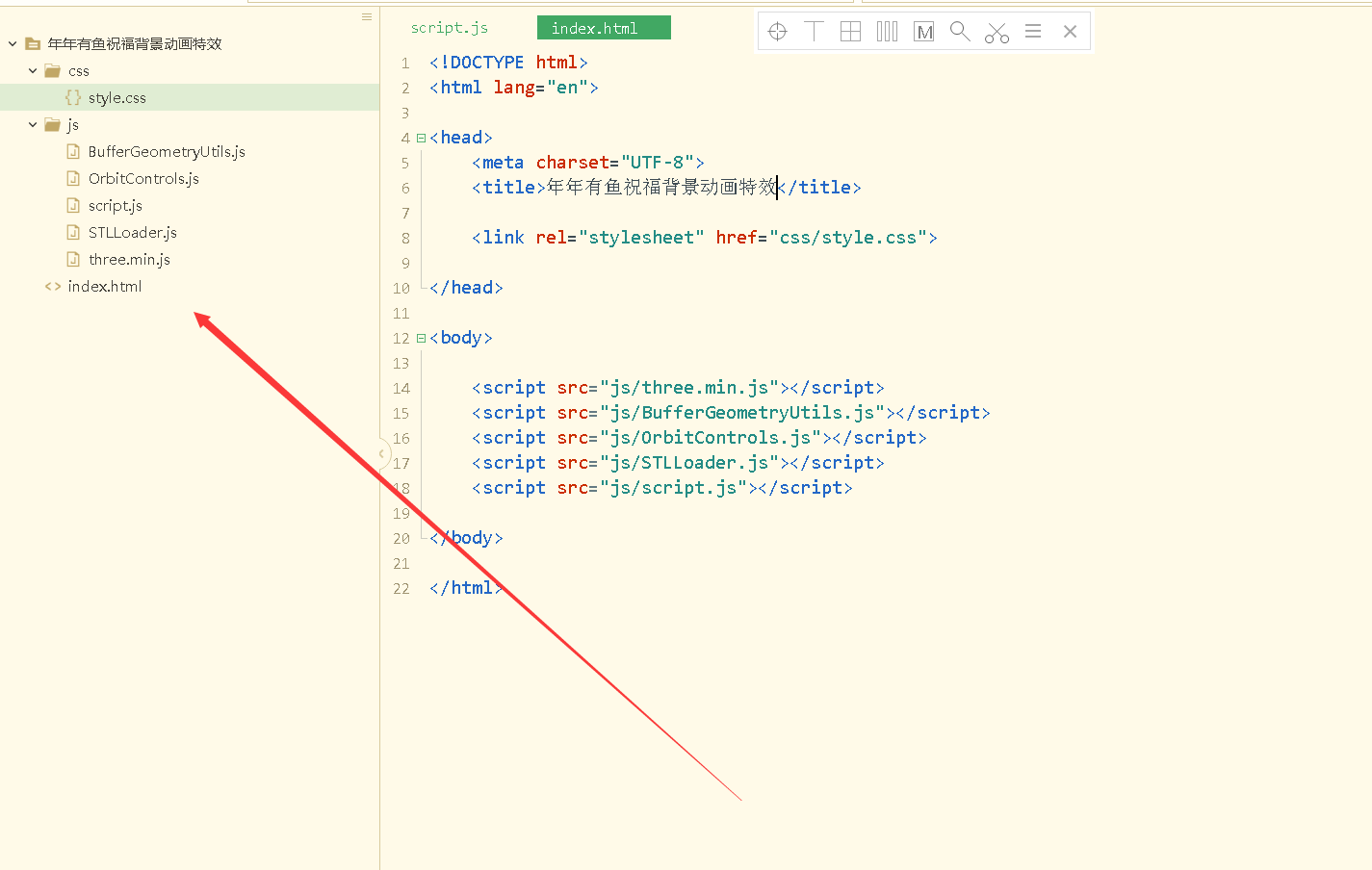
Task: Collapse the sidebar using the splitter handle
Action: [382, 453]
